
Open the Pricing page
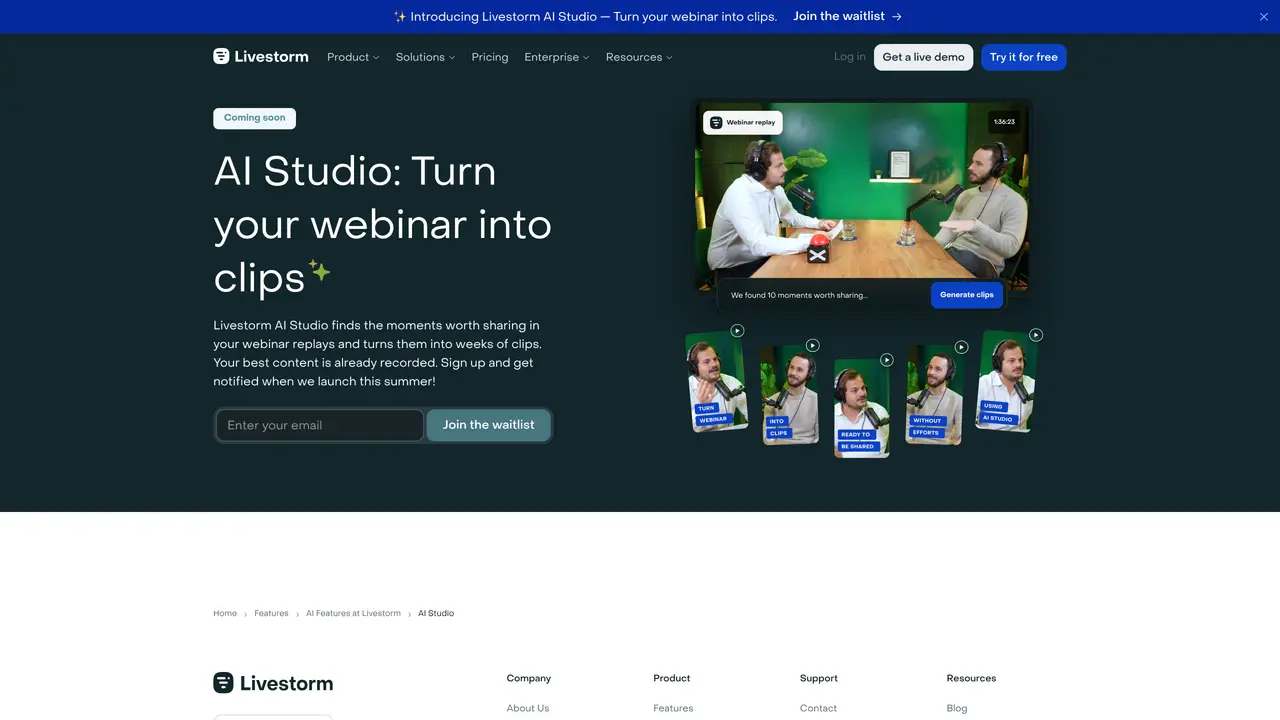490,57
